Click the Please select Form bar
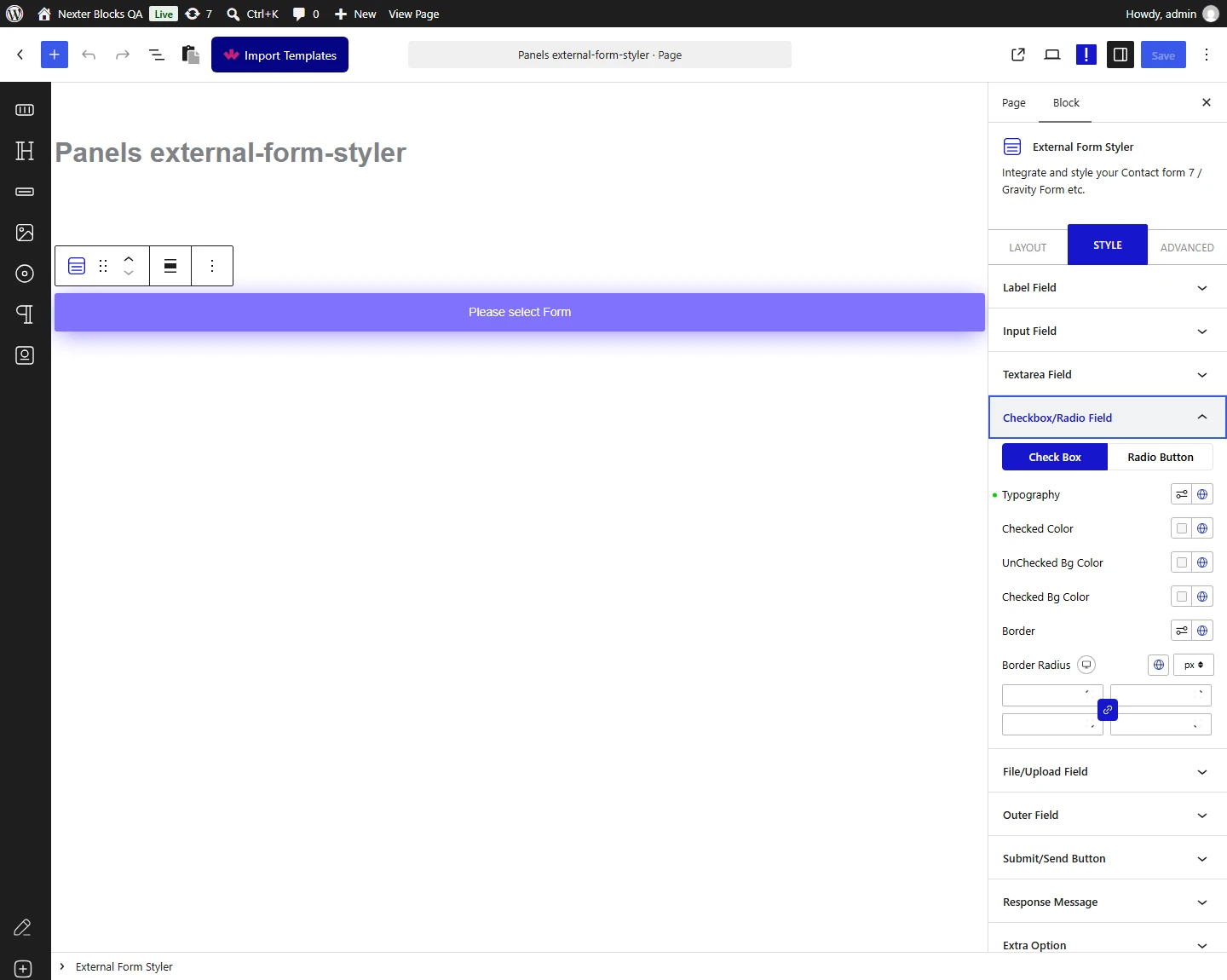The height and width of the screenshot is (980, 1227). click(x=520, y=312)
